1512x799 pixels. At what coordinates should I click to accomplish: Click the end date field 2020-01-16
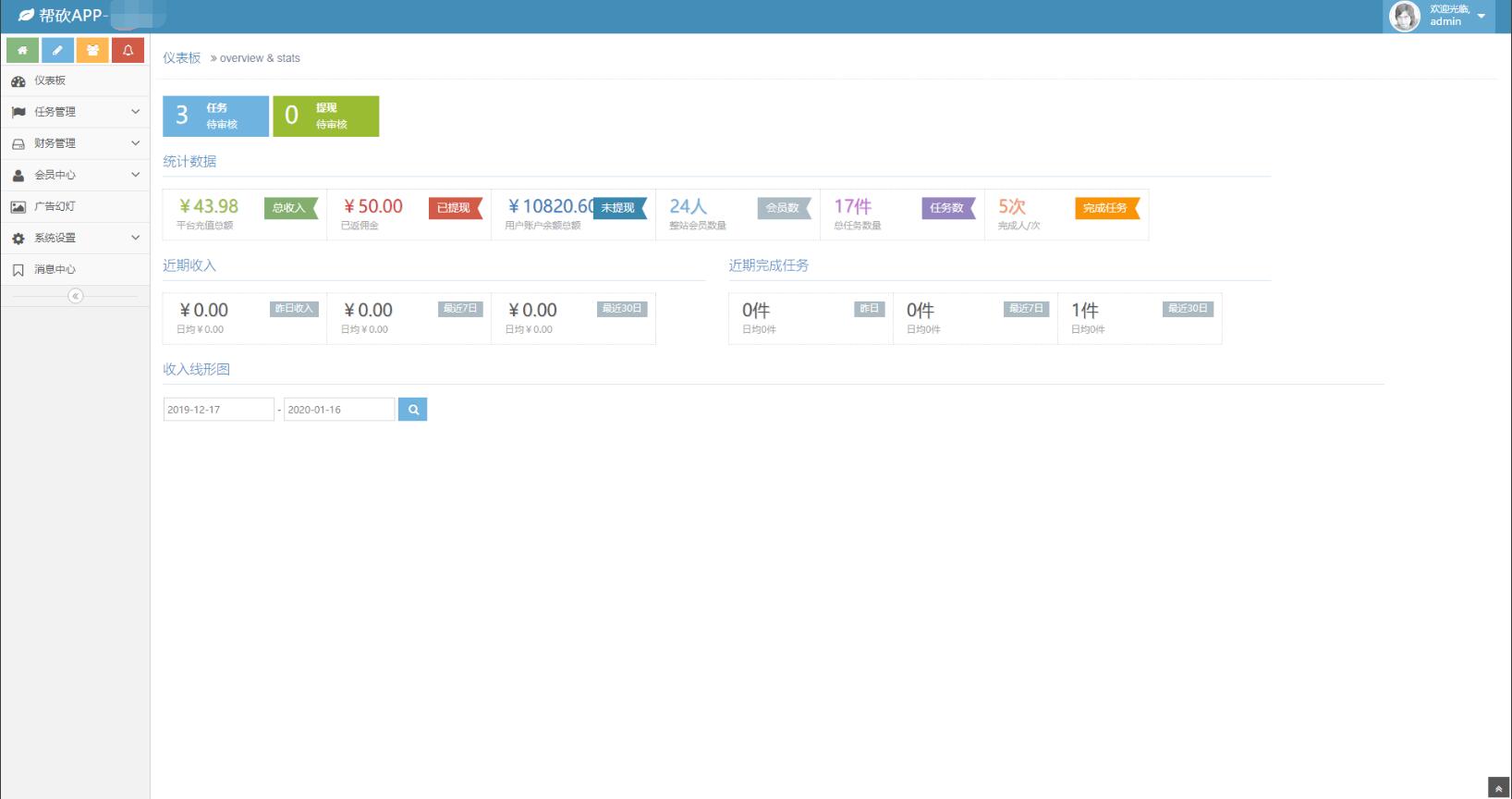(x=338, y=410)
